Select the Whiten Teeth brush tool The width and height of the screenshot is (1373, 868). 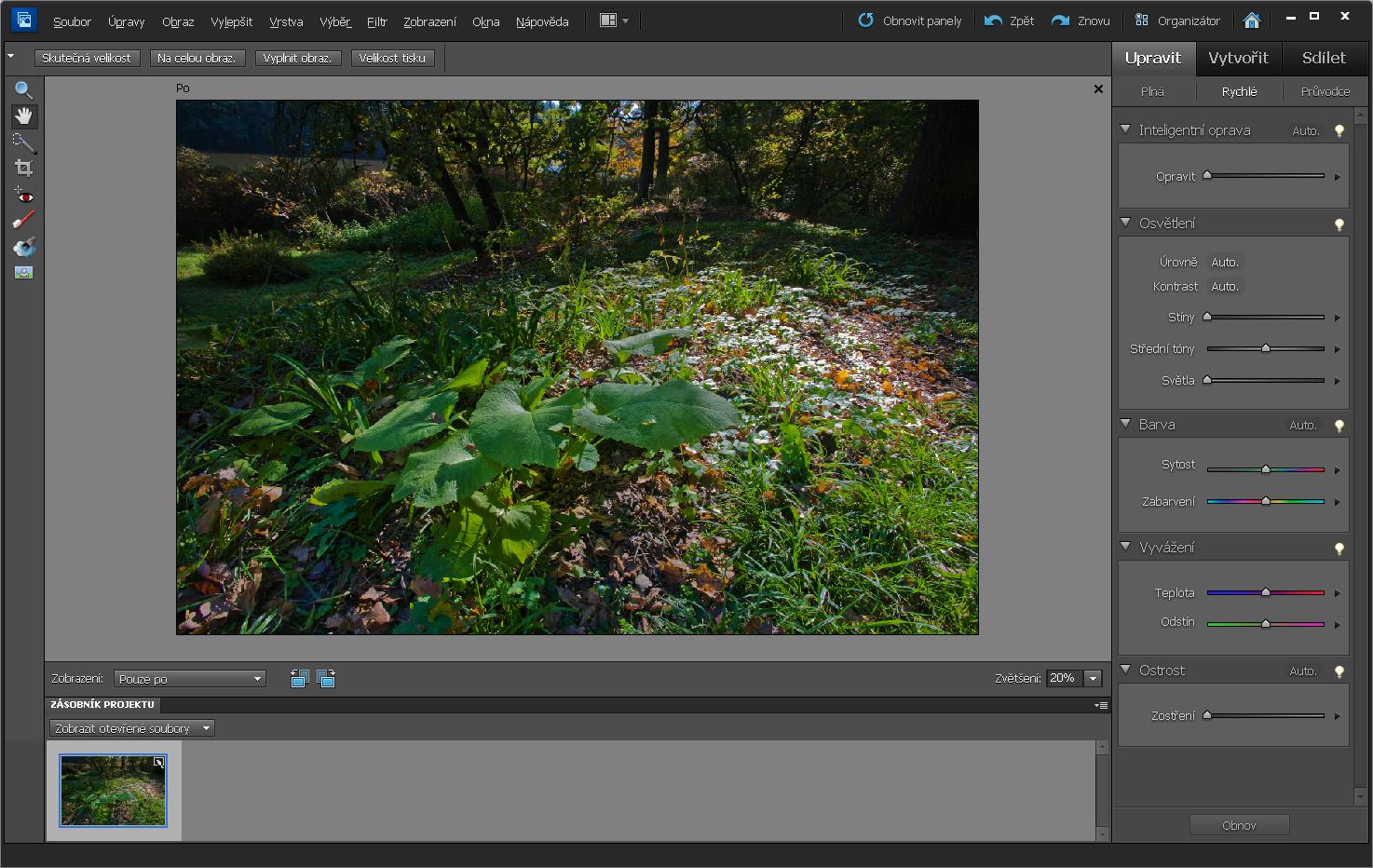click(x=23, y=221)
